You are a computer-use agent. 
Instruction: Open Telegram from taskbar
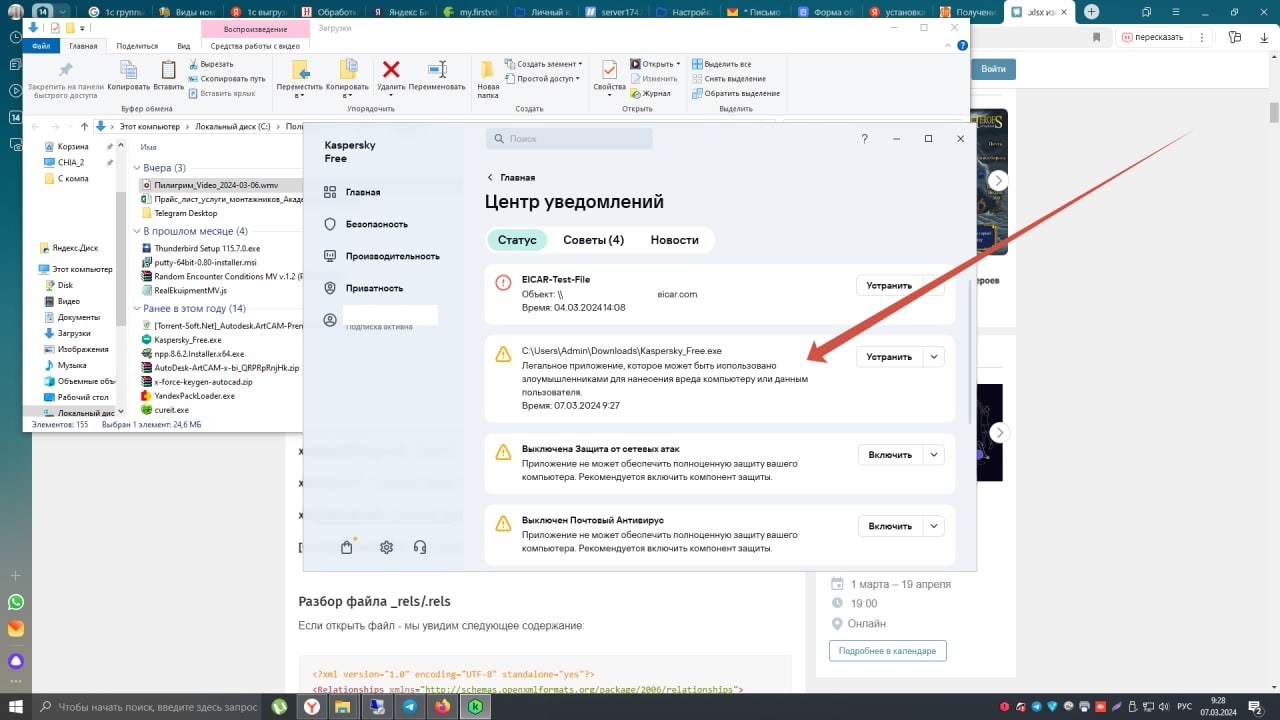410,706
